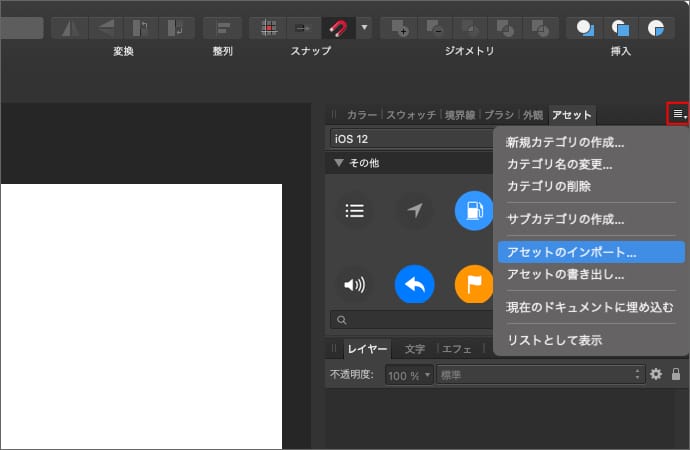Click the layer settings gear icon
Screen dimensions: 690x450
pos(656,374)
